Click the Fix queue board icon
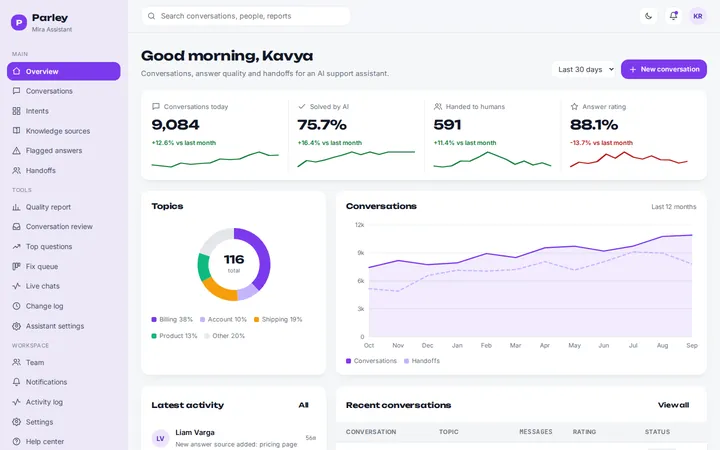 point(17,266)
